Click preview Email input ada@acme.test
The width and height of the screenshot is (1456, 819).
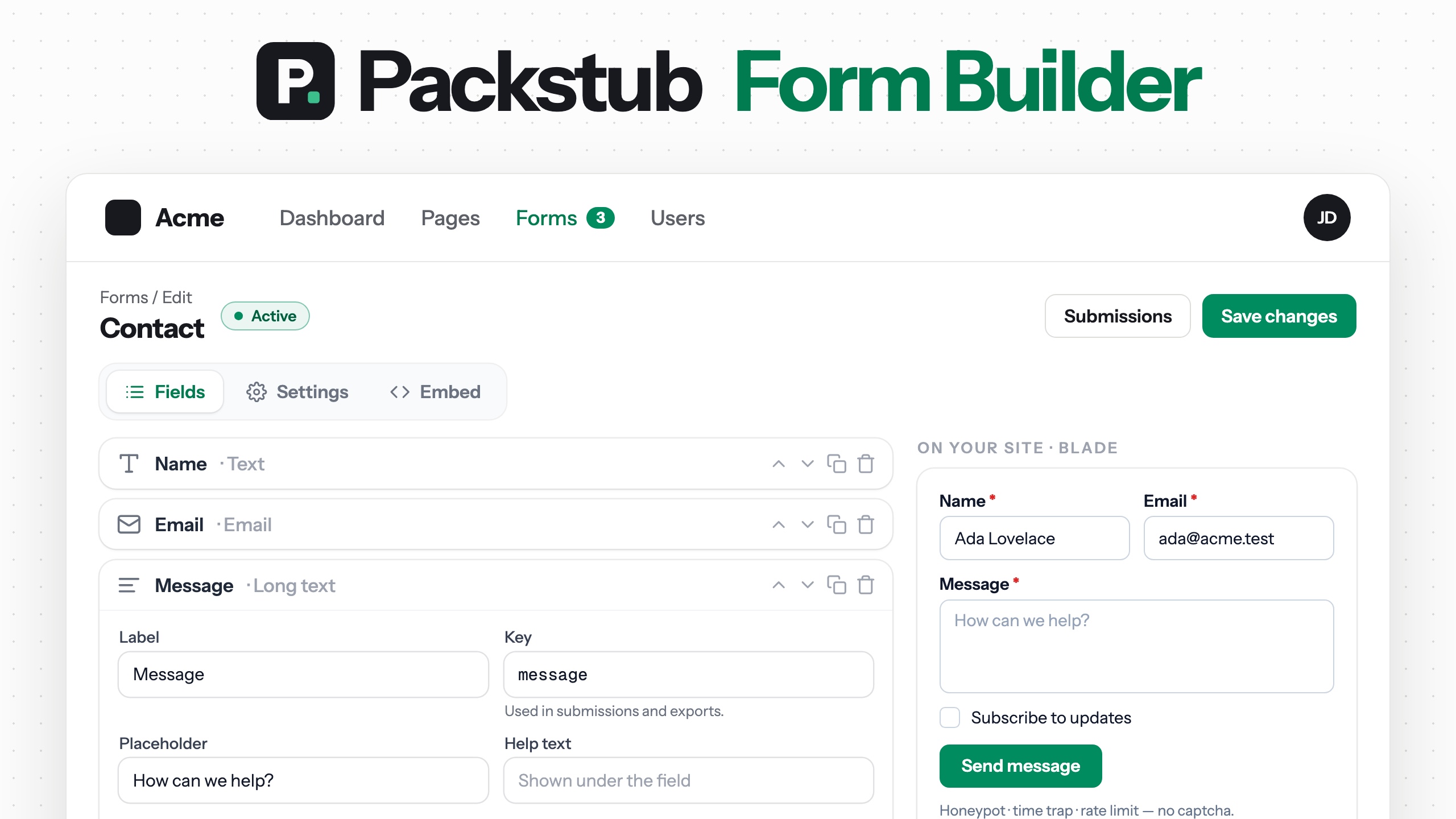[1239, 538]
